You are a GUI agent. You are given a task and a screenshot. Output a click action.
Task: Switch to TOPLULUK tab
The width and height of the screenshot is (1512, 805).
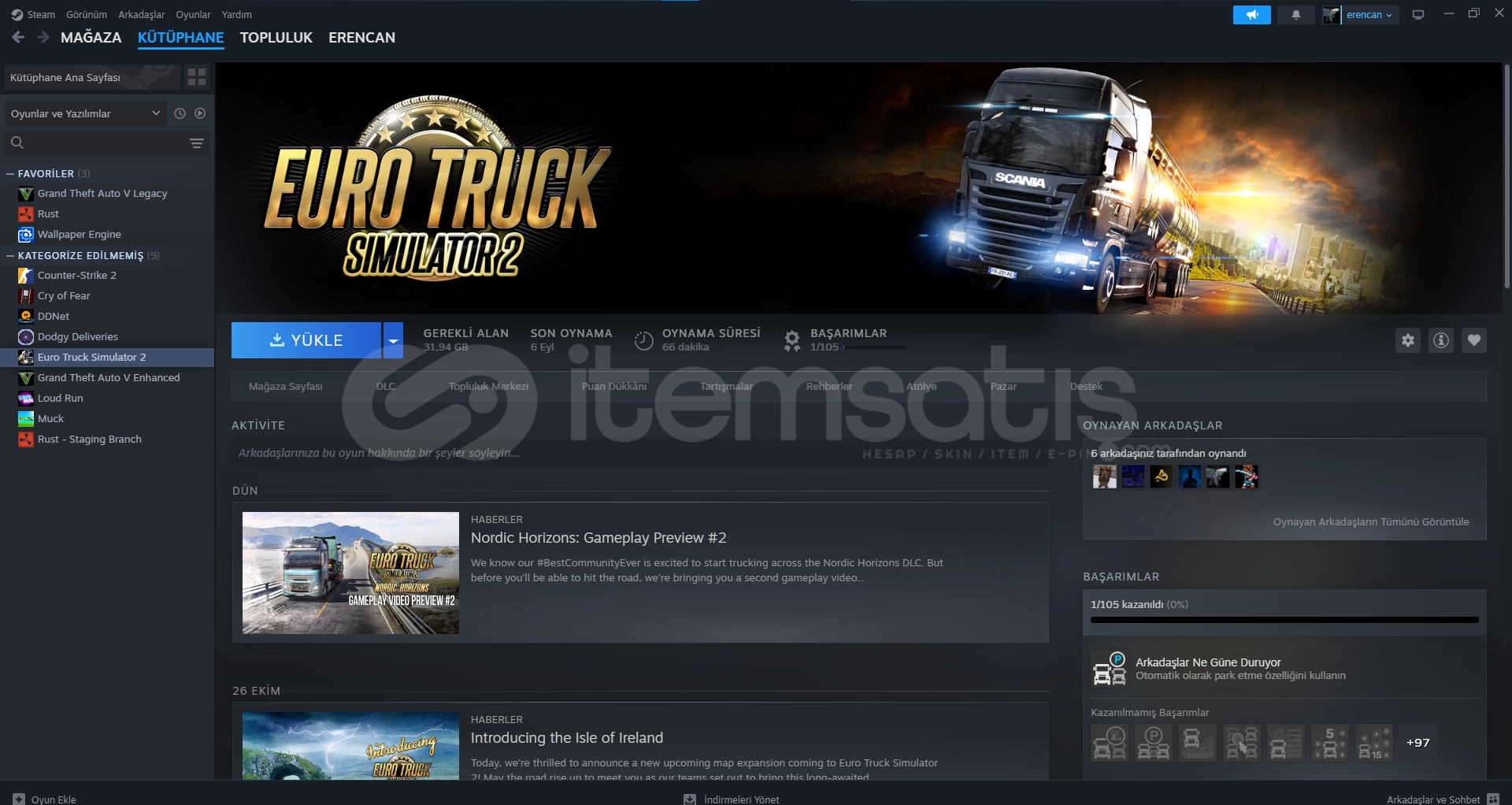(x=276, y=37)
